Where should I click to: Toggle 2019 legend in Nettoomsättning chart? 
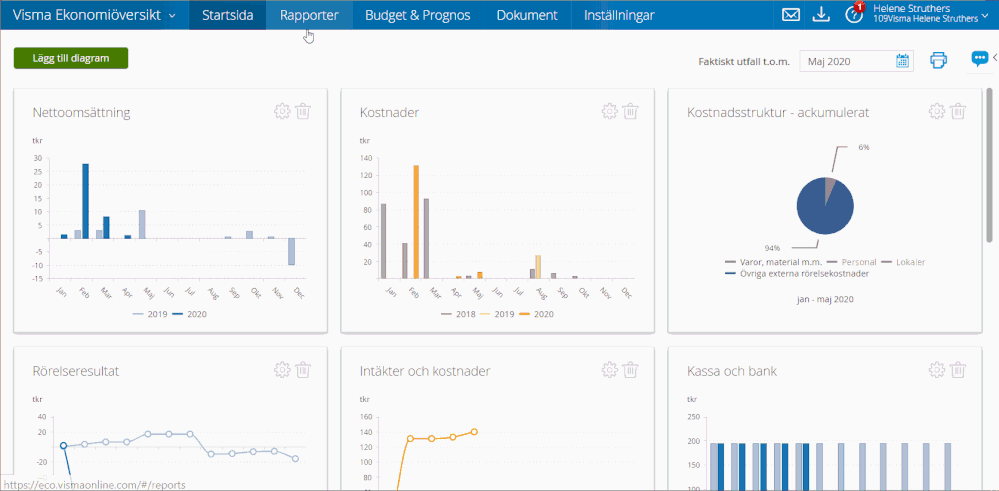pyautogui.click(x=150, y=314)
